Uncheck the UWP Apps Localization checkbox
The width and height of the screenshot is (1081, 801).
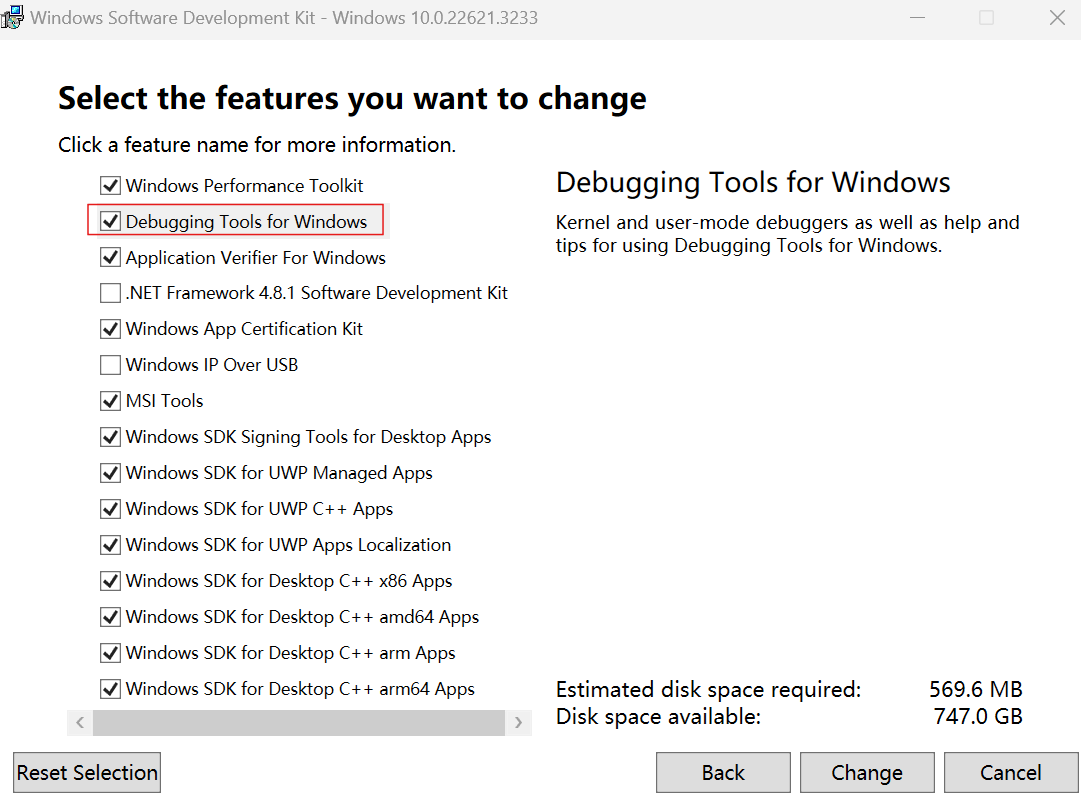pyautogui.click(x=110, y=545)
